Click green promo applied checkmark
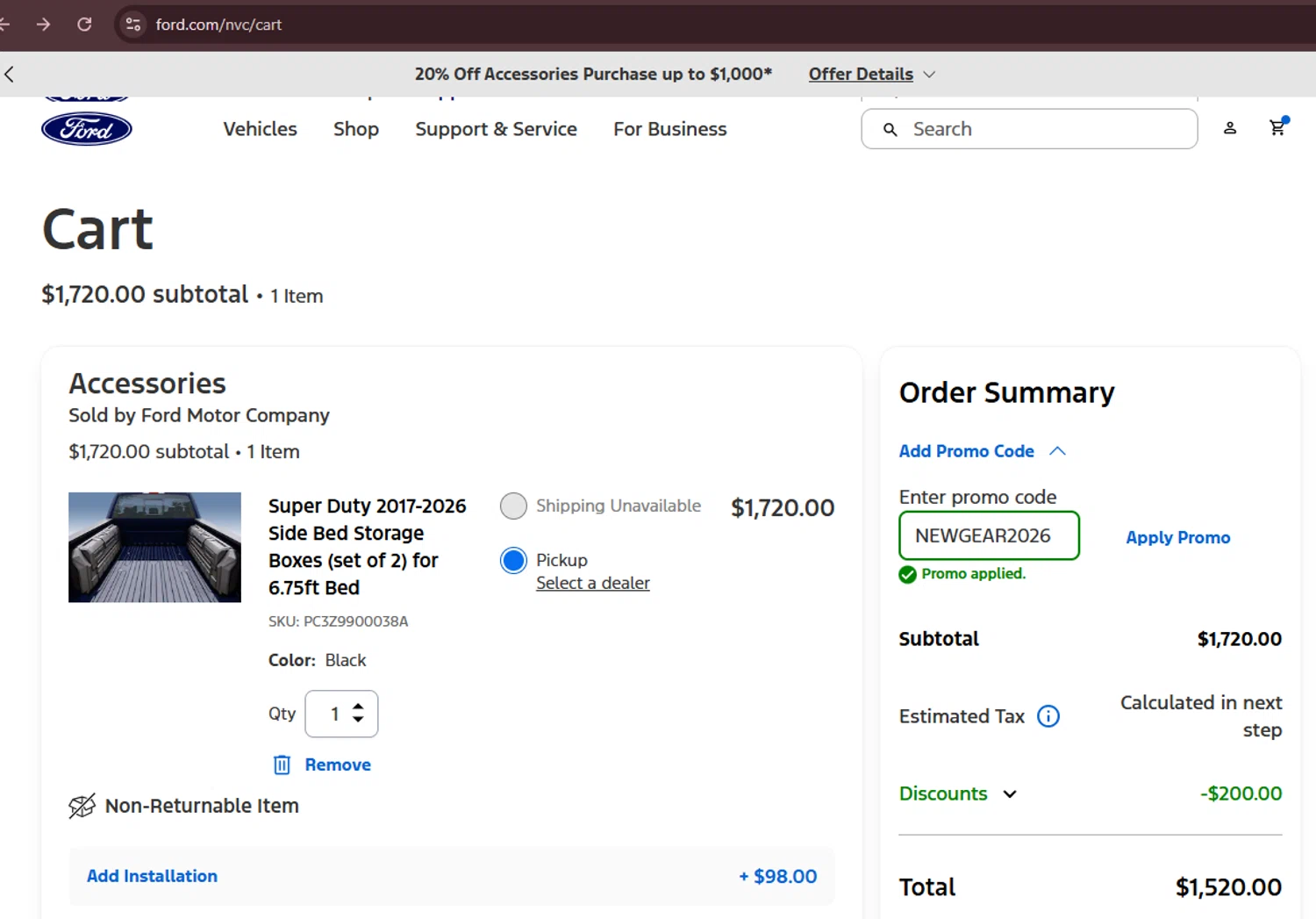The width and height of the screenshot is (1316, 919). click(907, 574)
